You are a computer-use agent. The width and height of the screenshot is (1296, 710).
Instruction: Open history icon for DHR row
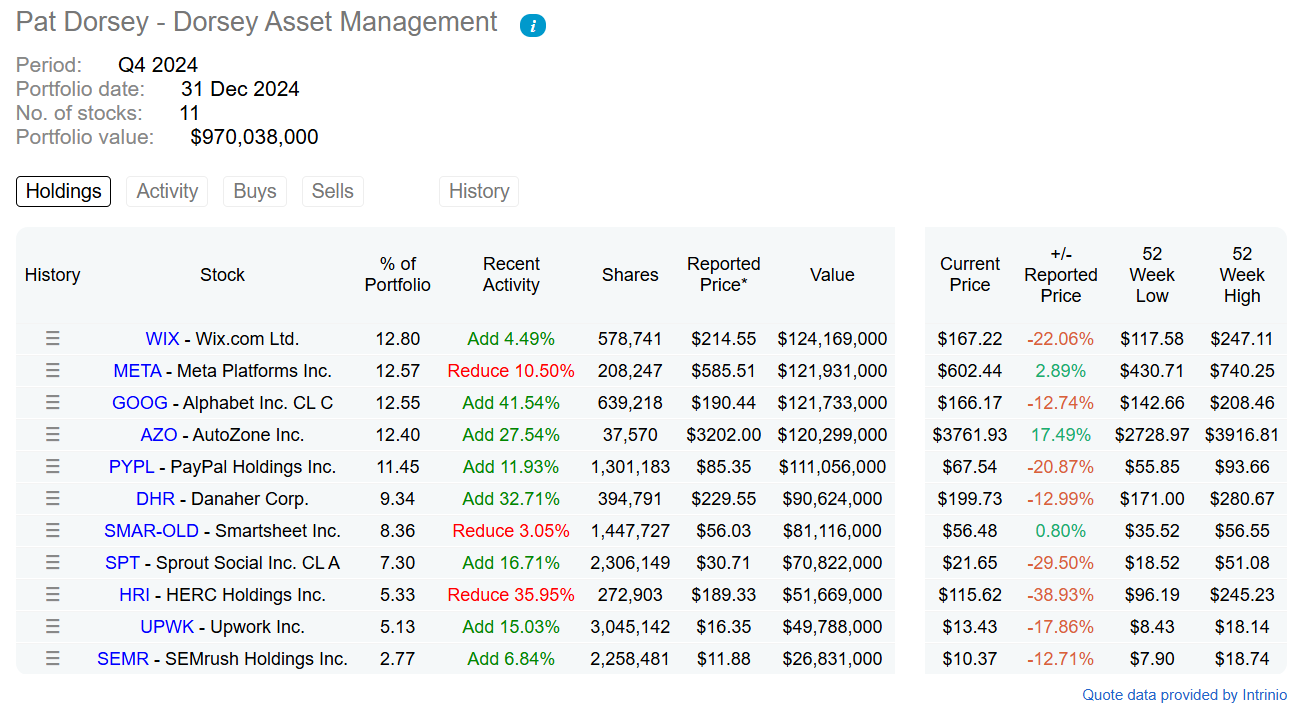[53, 499]
